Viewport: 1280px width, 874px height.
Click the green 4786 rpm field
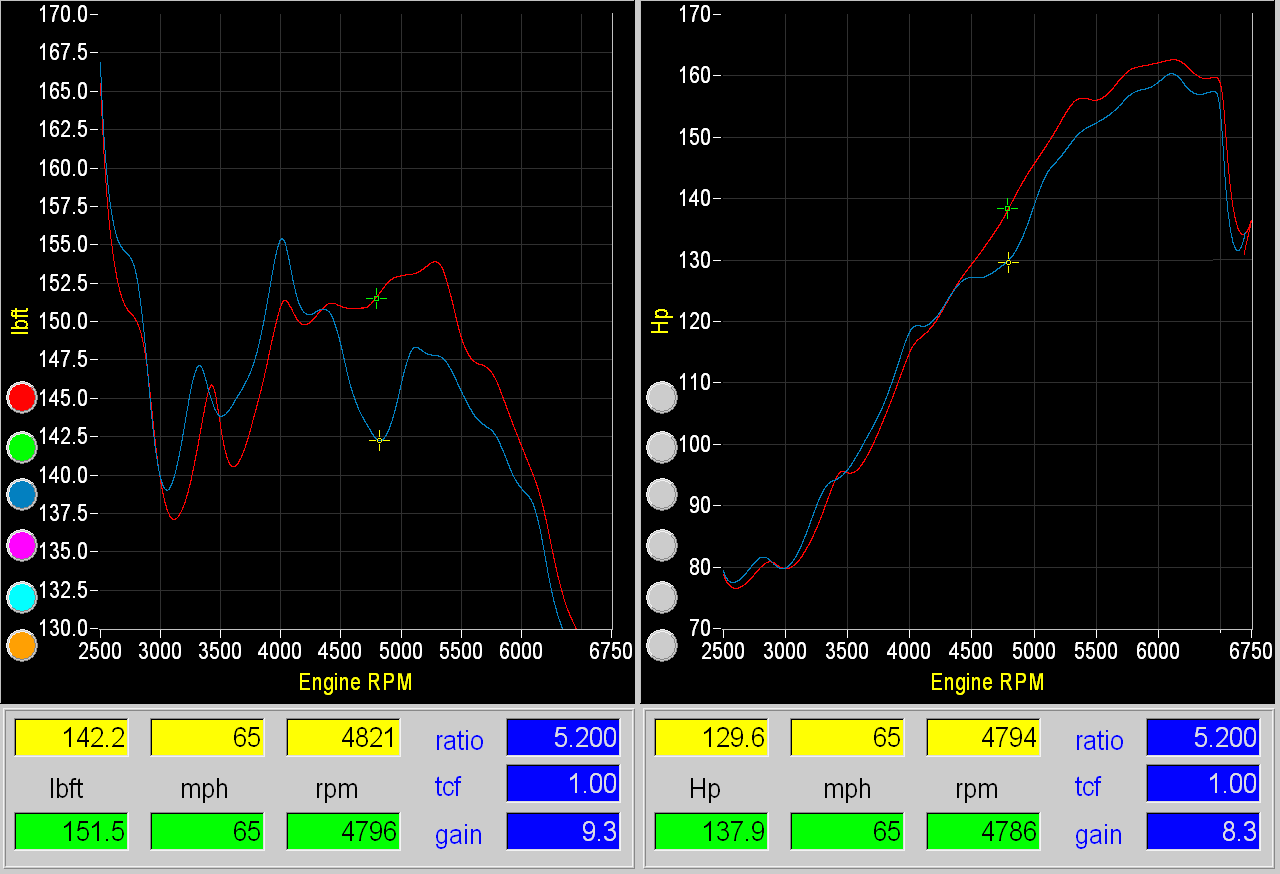tap(983, 831)
